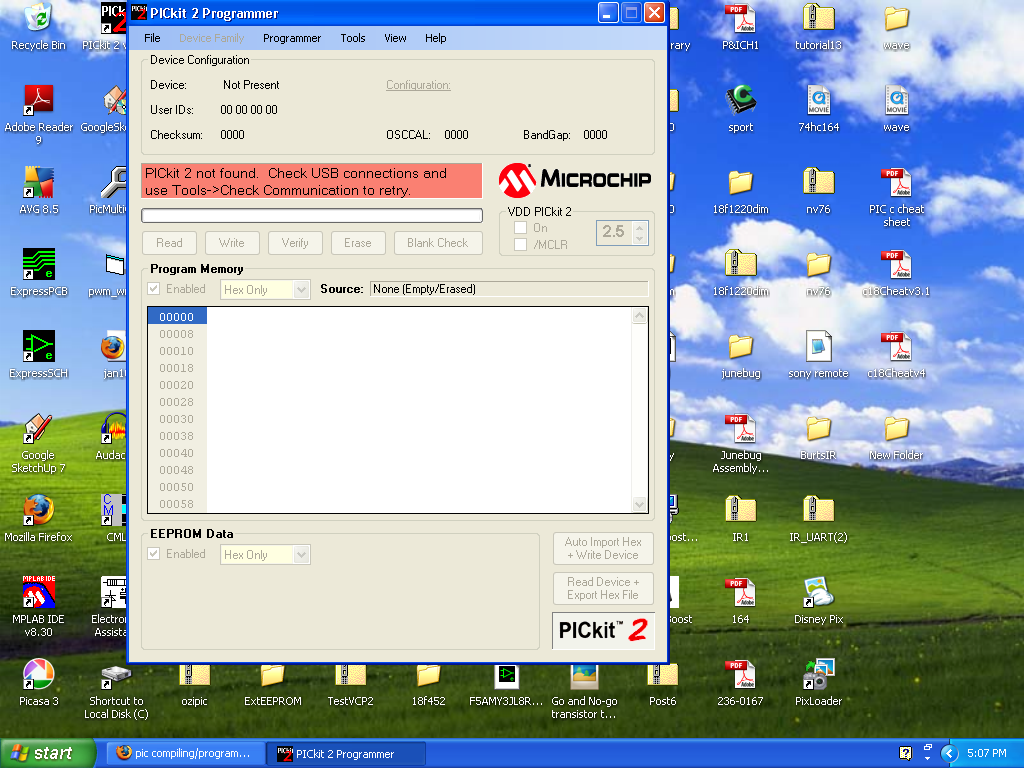
Task: Click the empty progress bar
Action: point(312,215)
